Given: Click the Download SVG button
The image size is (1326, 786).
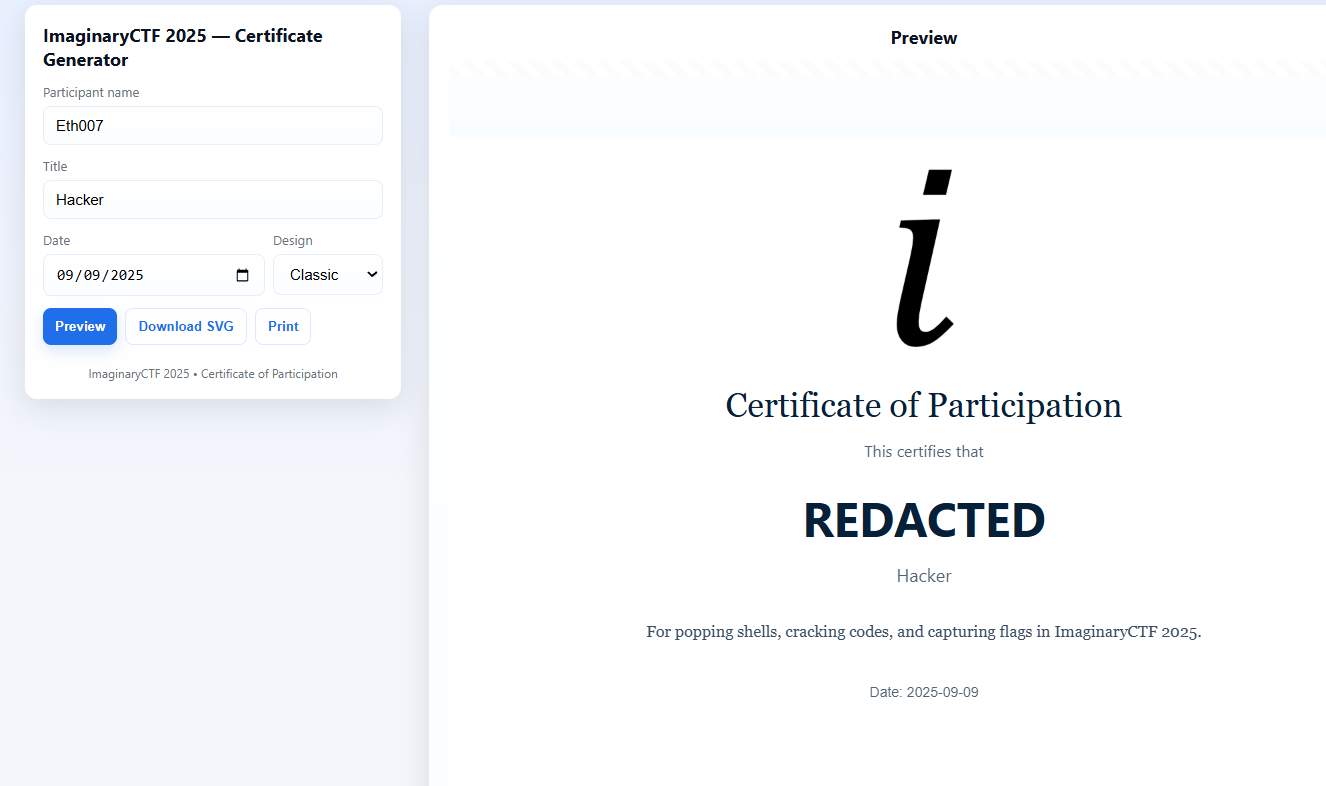Looking at the screenshot, I should (186, 327).
